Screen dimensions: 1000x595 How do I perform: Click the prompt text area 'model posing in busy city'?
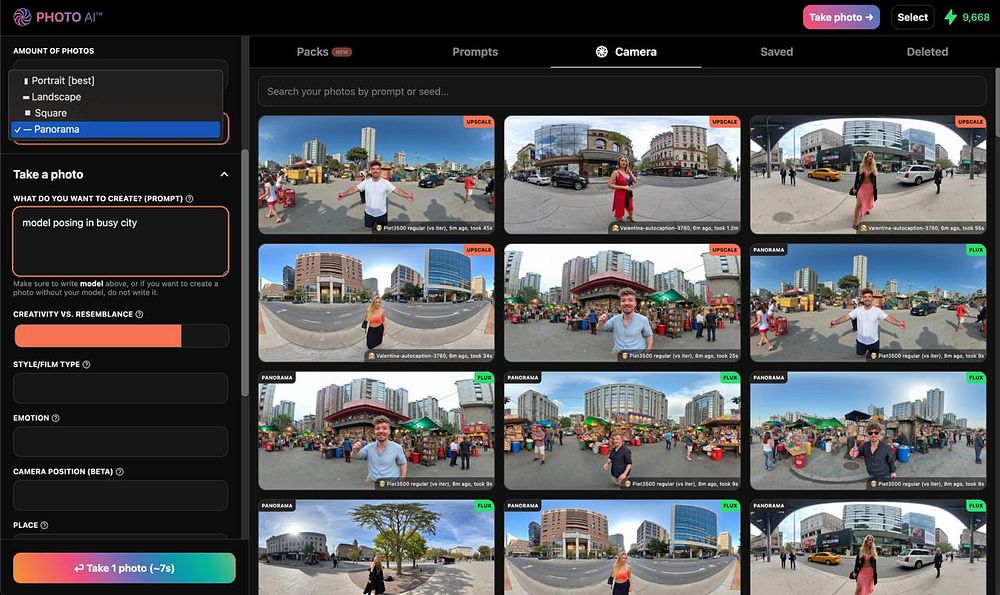[x=121, y=241]
